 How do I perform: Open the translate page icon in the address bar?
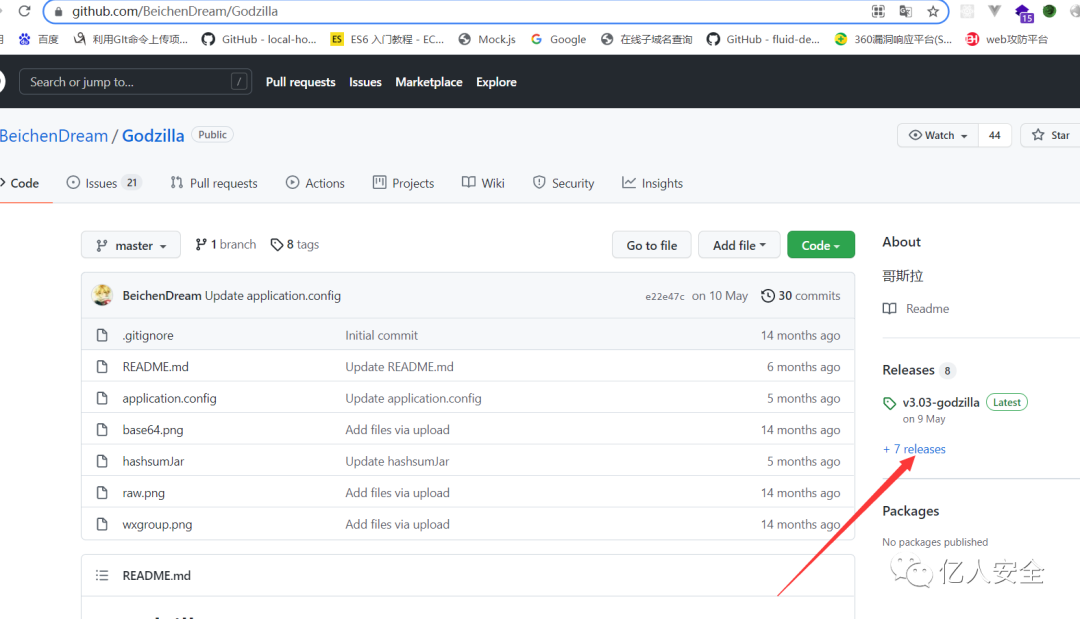coord(906,12)
